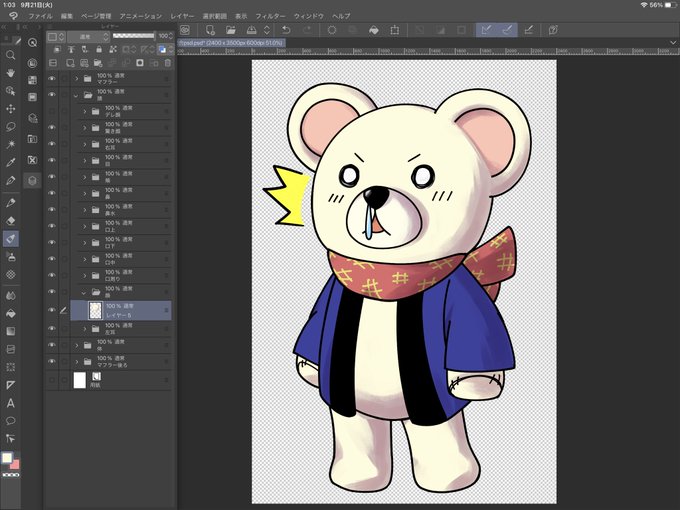Expand the マフラー後ろ layer folder
680x510 pixels.
77,362
